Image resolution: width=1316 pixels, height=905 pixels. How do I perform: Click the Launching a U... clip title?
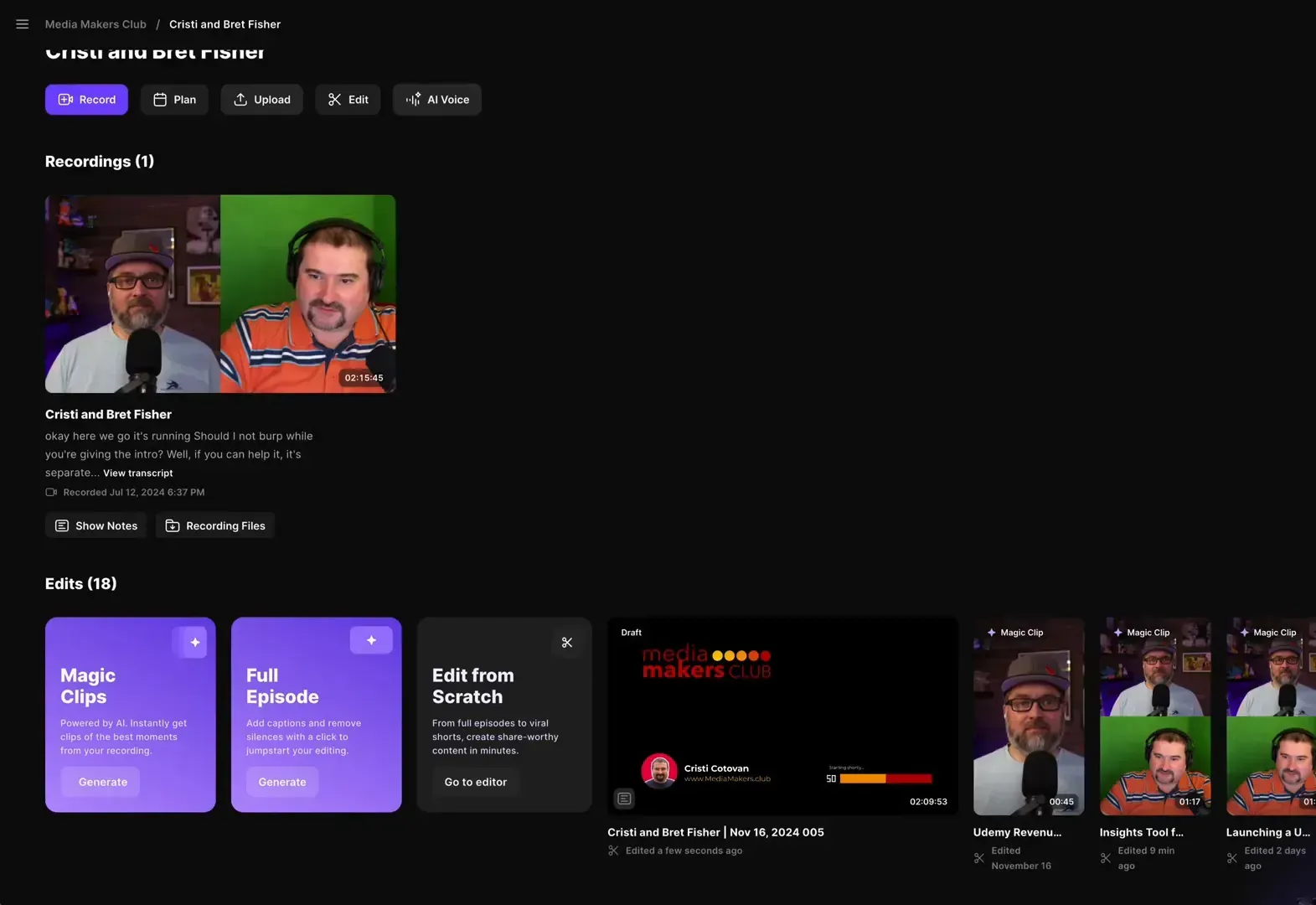pyautogui.click(x=1268, y=832)
